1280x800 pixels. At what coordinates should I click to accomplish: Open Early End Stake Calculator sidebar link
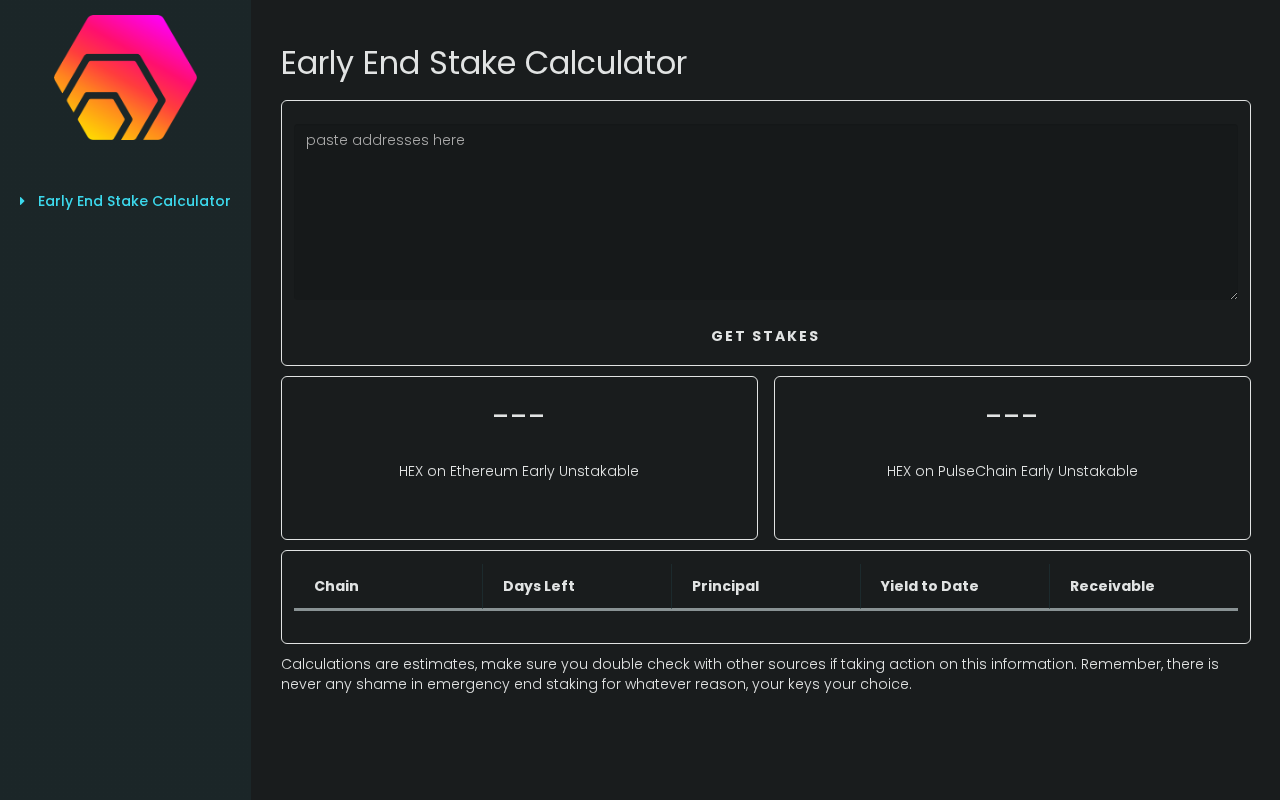pos(134,201)
